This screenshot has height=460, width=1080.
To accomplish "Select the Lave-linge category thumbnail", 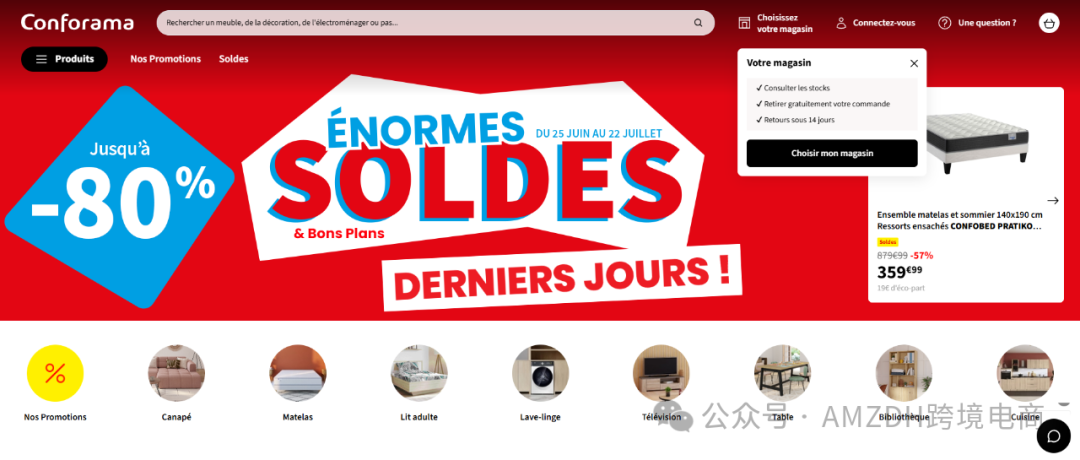I will (x=540, y=373).
